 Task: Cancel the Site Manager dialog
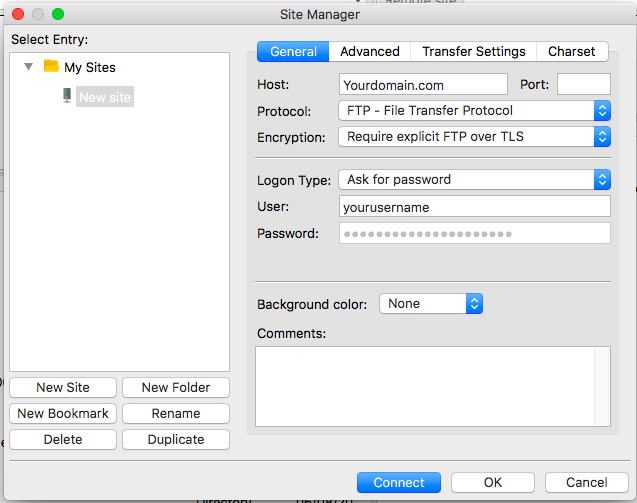[587, 483]
